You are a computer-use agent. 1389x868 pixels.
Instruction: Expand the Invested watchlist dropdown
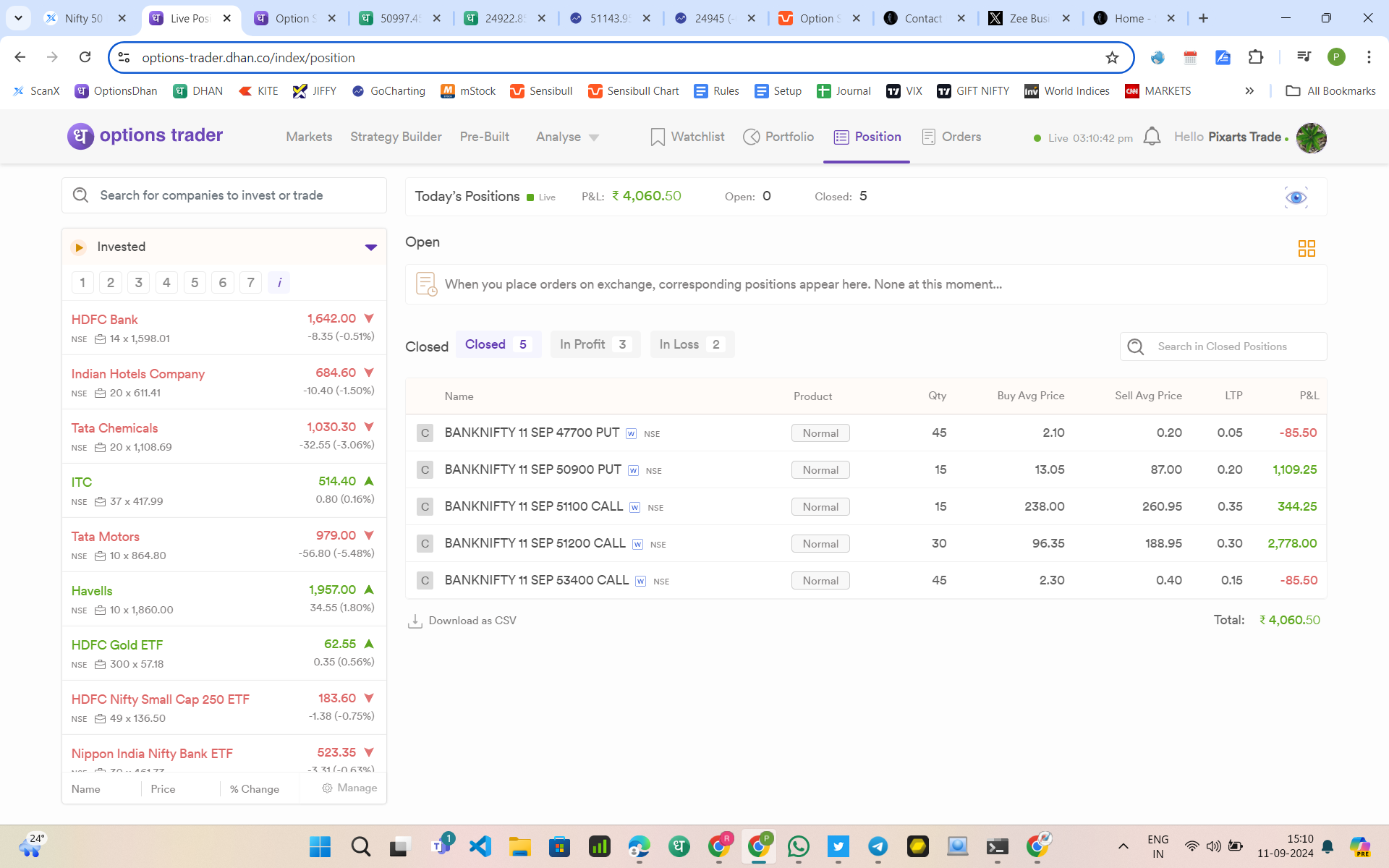(x=371, y=247)
